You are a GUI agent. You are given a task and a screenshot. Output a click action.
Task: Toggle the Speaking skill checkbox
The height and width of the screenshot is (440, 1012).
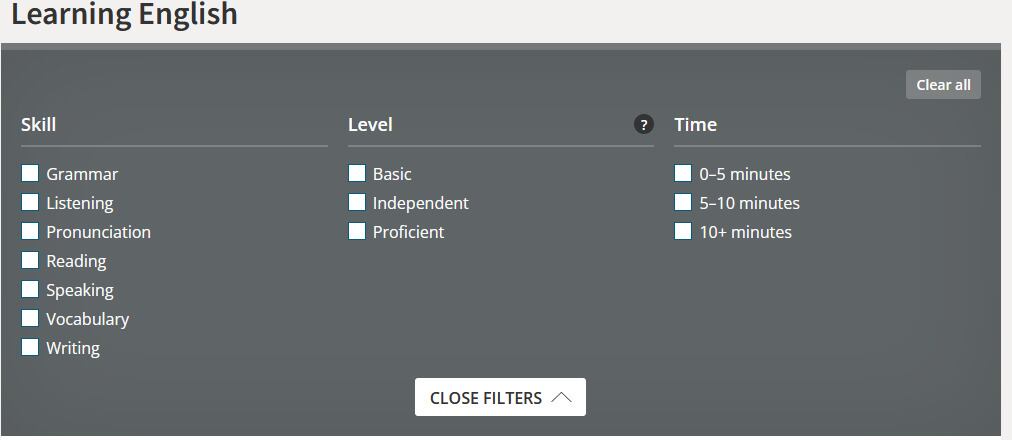30,289
